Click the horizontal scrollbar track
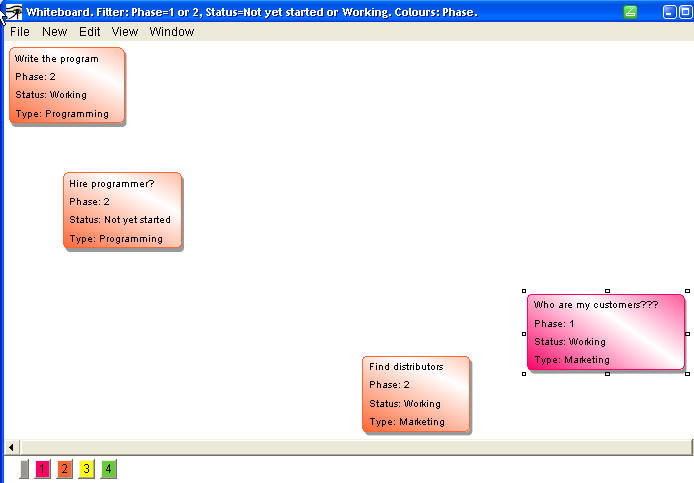Image resolution: width=694 pixels, height=483 pixels. pos(356,447)
